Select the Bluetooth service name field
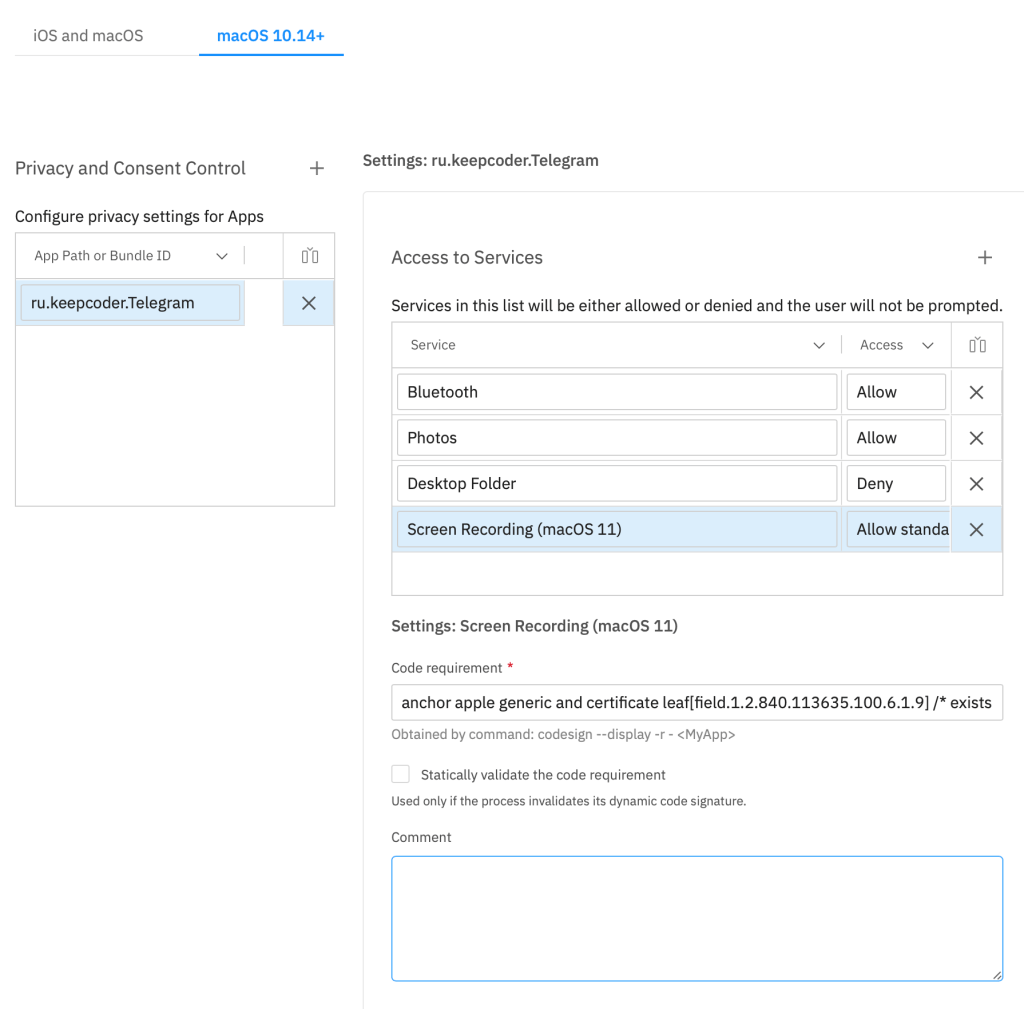The height and width of the screenshot is (1009, 1024). (616, 393)
